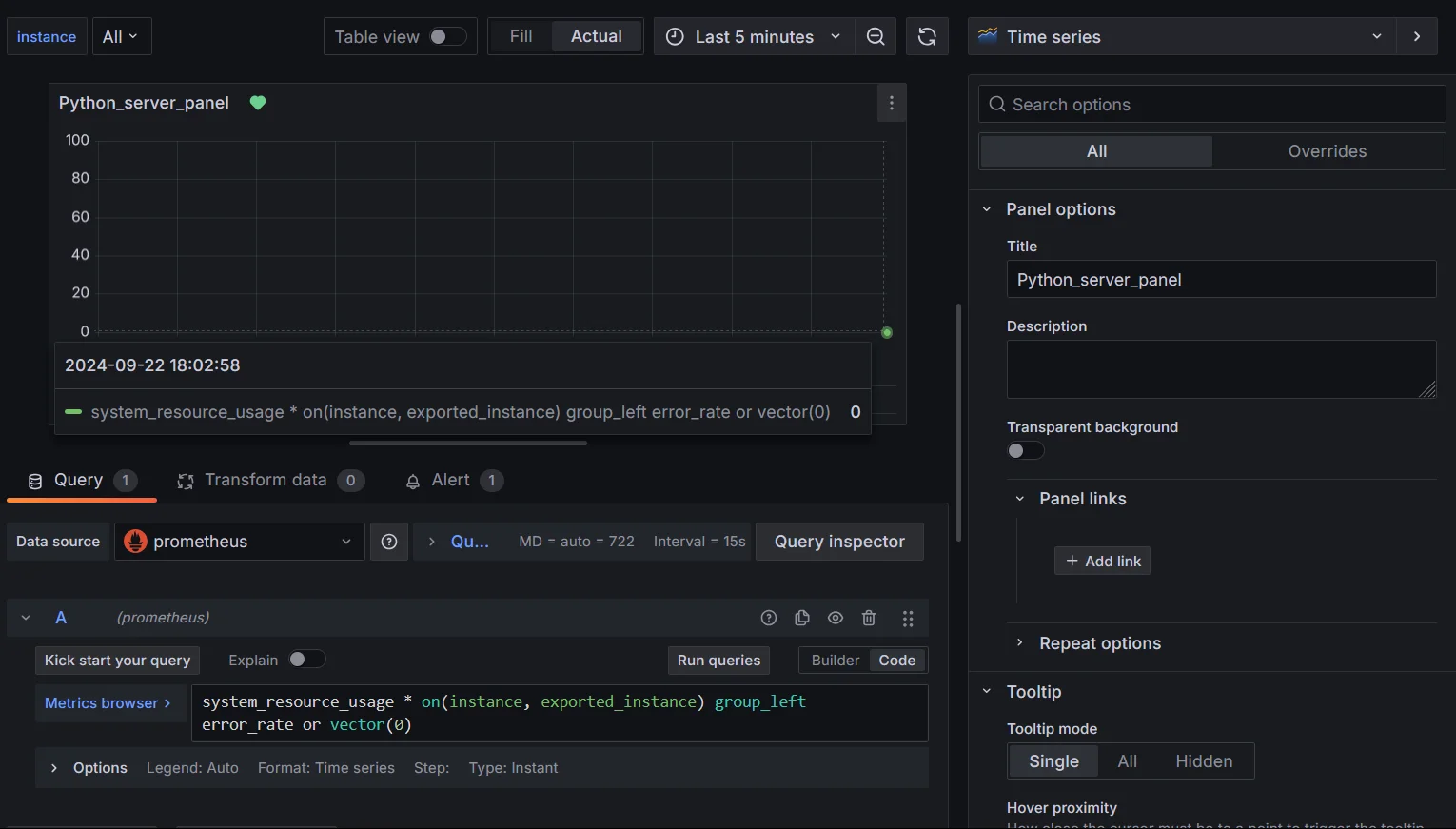The image size is (1456, 829).
Task: Disable query A using the eye icon
Action: [835, 618]
